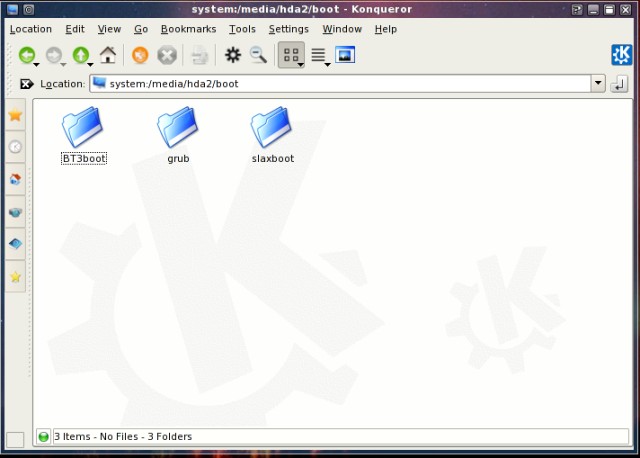Open the Home folder icon
This screenshot has width=640, height=458.
click(x=108, y=55)
